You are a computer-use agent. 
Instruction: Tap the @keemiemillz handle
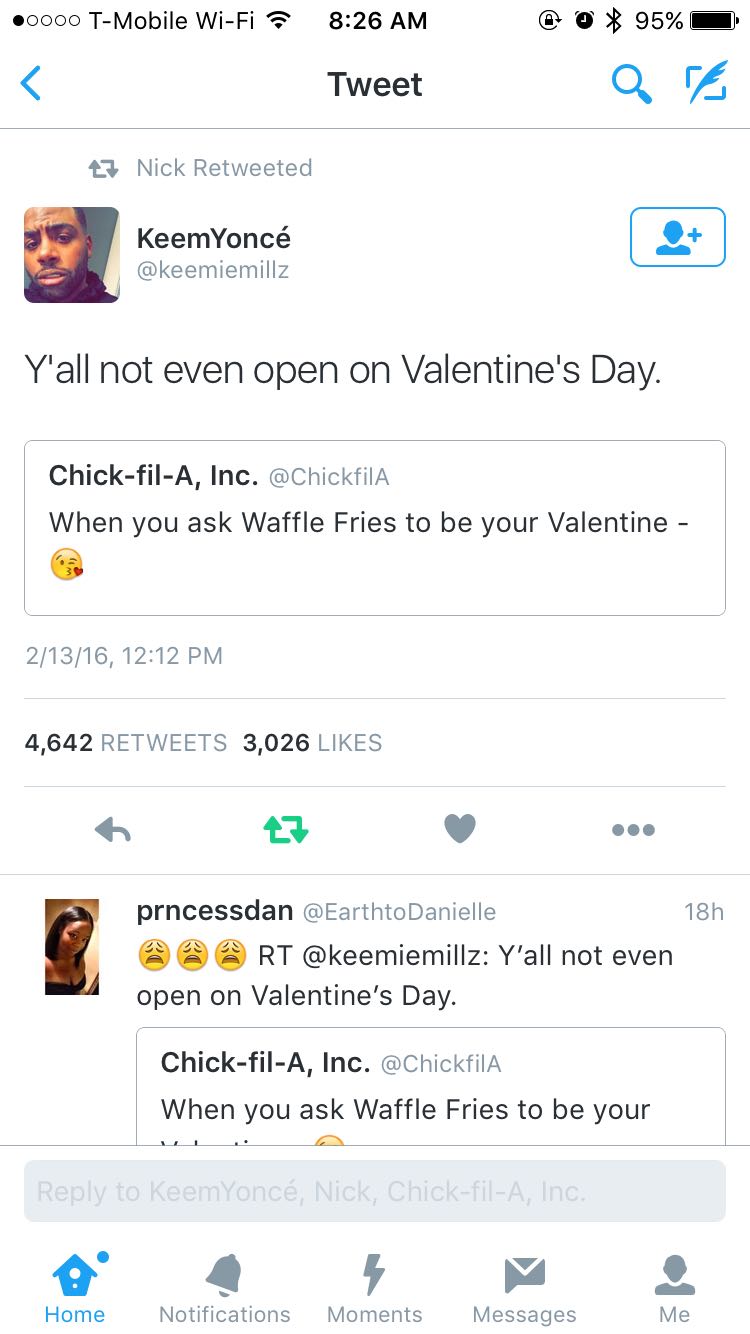(x=212, y=270)
